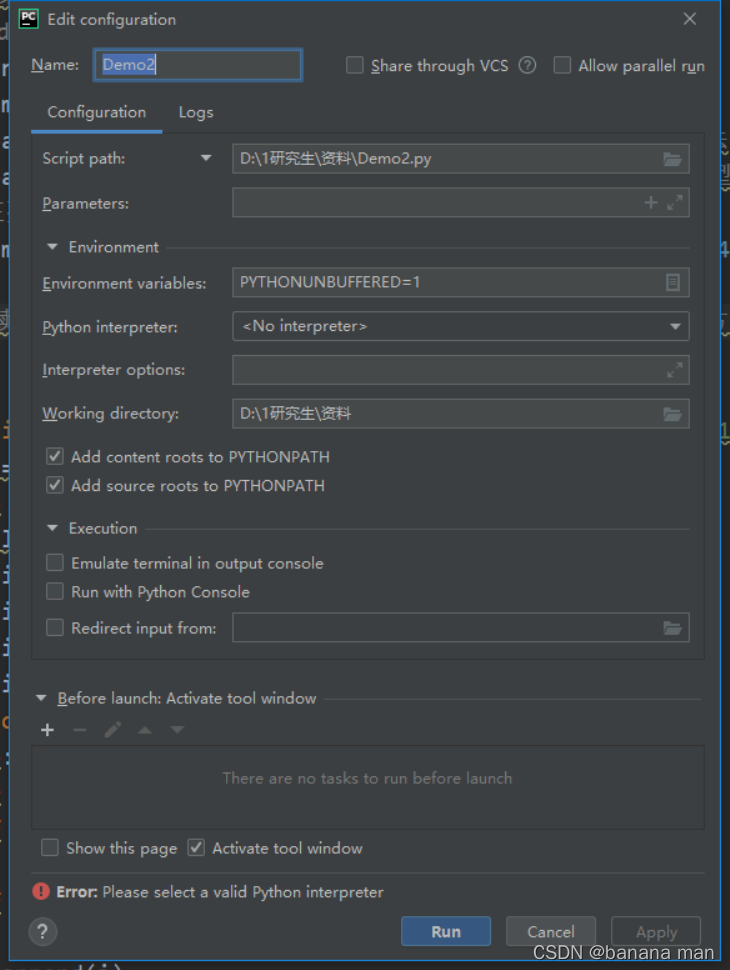Open the dialog help question button
This screenshot has height=970, width=730.
point(43,932)
